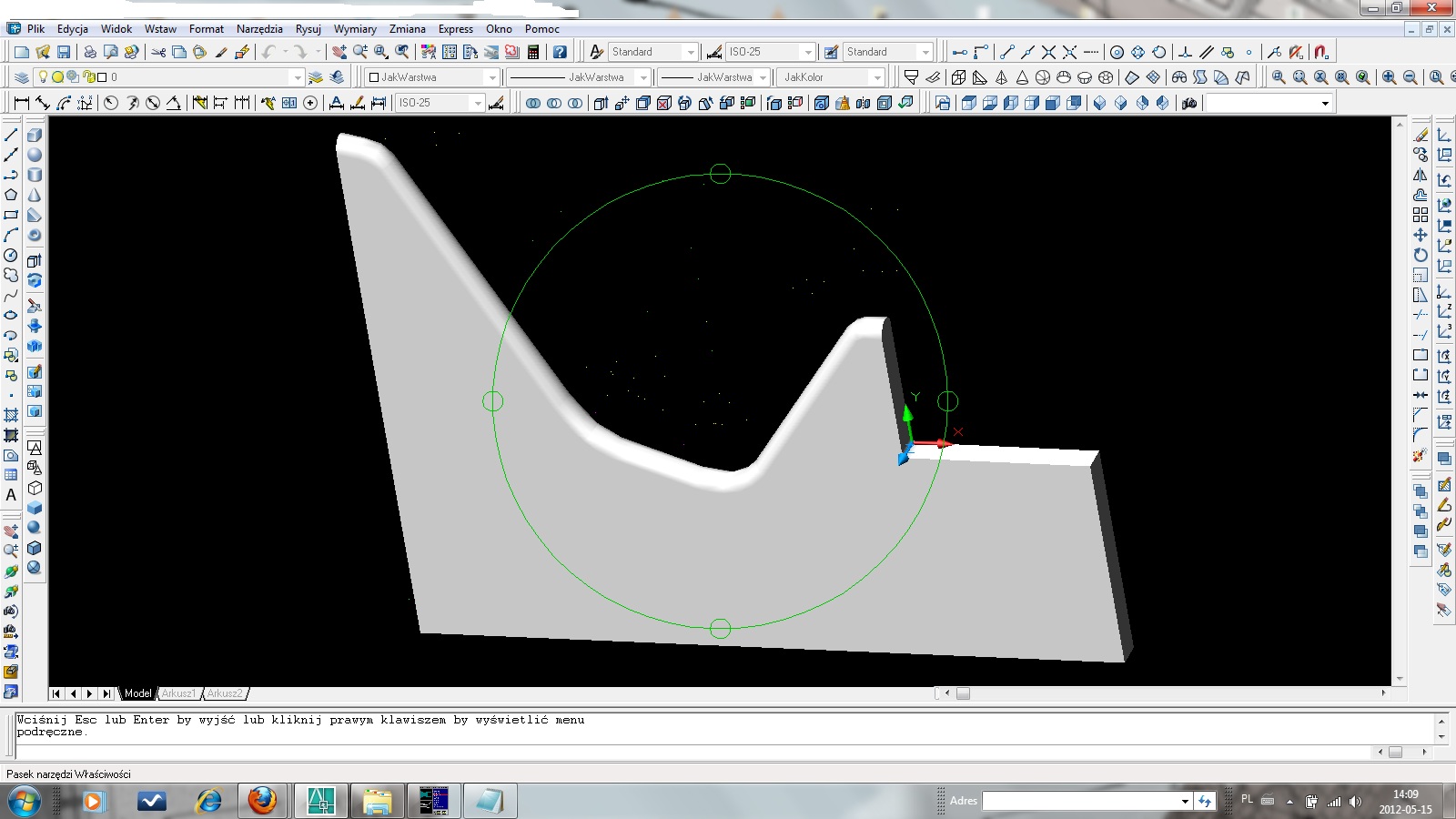Toggle layer 0 on/off lightbulb
This screenshot has width=1456, height=819.
pos(43,77)
